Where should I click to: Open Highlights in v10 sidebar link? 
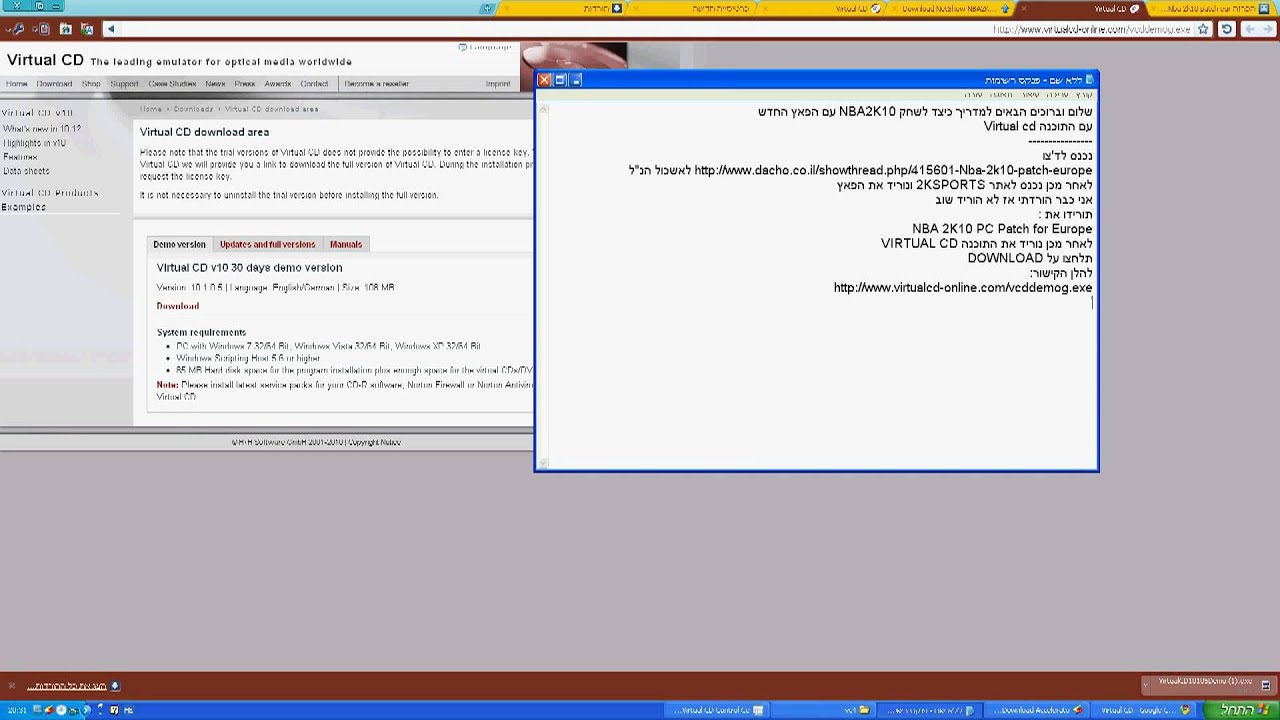[35, 143]
